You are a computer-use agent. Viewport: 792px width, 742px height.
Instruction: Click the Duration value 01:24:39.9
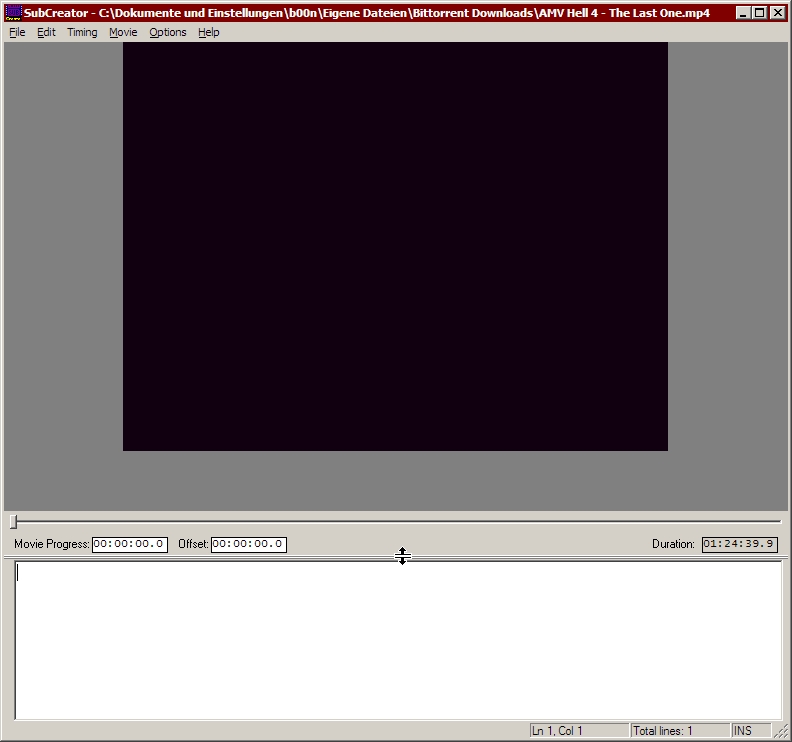[x=739, y=545]
